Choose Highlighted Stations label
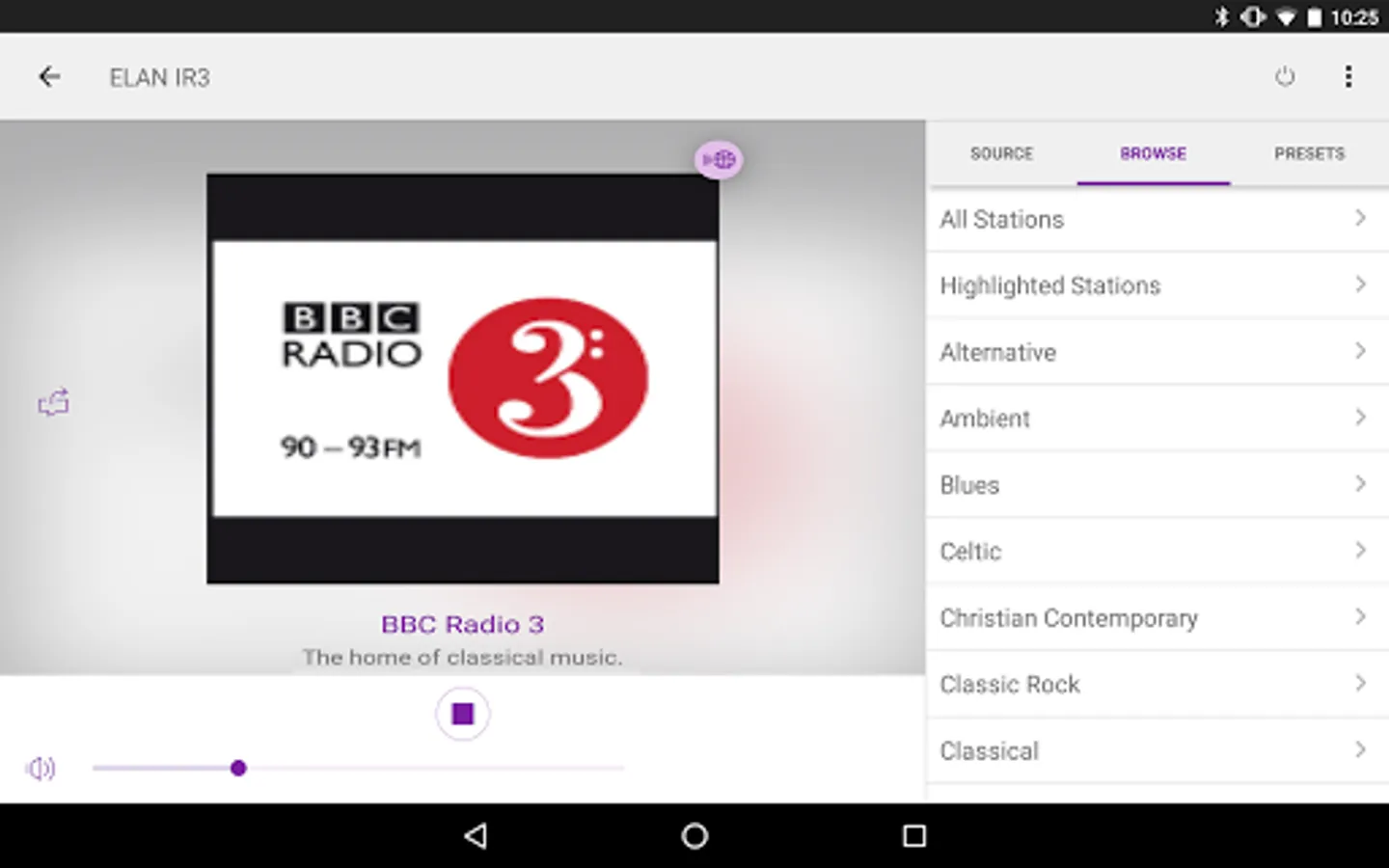The height and width of the screenshot is (868, 1389). [x=1050, y=286]
